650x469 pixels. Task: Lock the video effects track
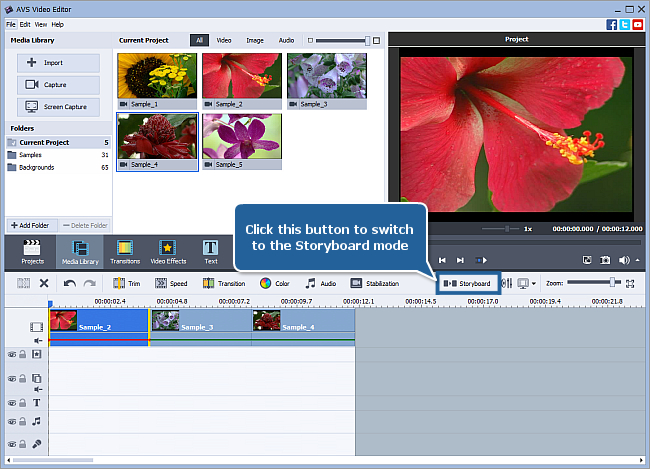(x=23, y=355)
